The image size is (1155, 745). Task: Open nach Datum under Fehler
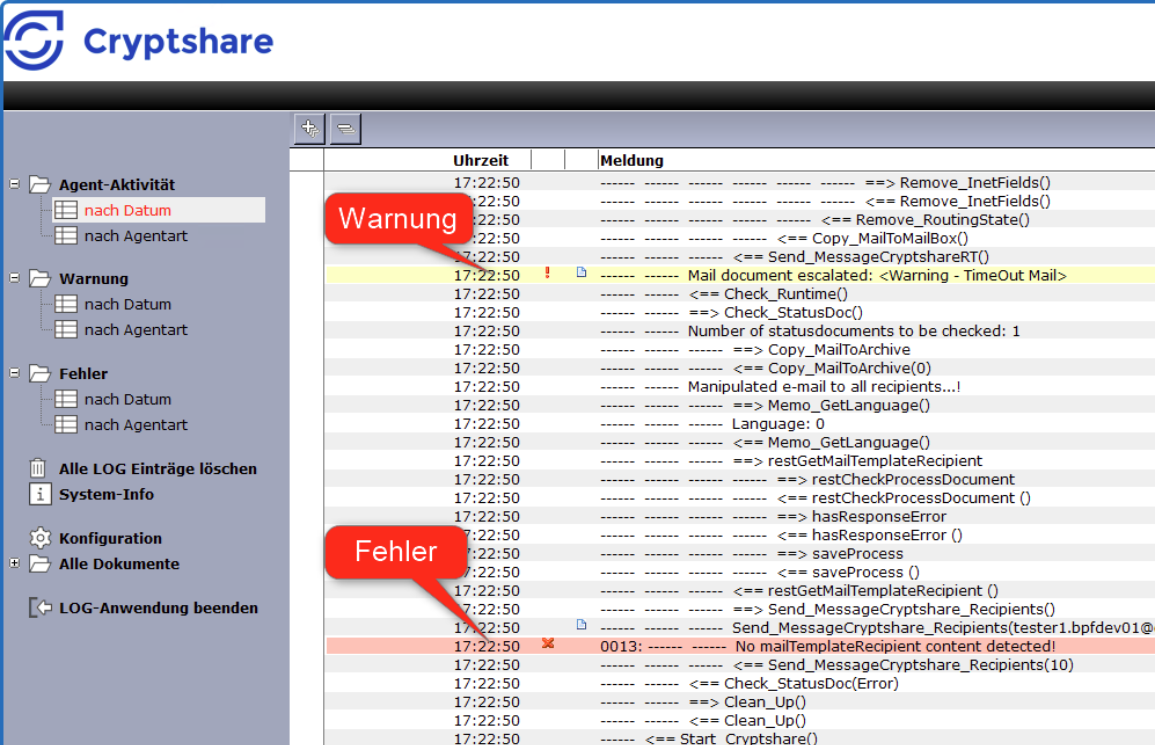[x=127, y=399]
